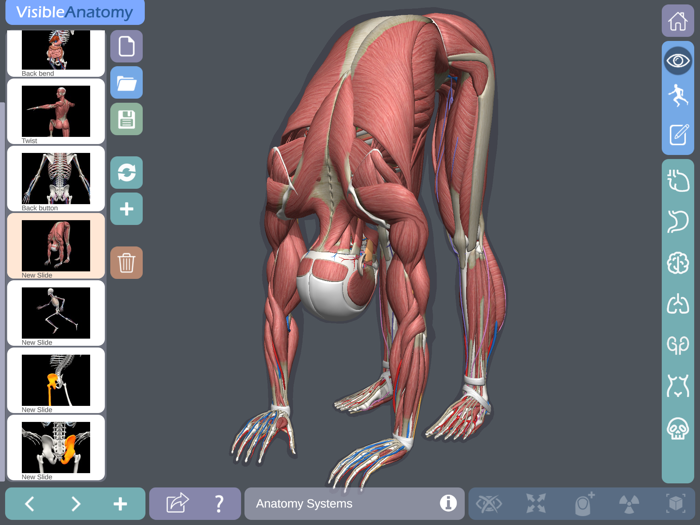Select the kidneys urinary system icon
Screen dimensions: 700x525
coord(677,345)
